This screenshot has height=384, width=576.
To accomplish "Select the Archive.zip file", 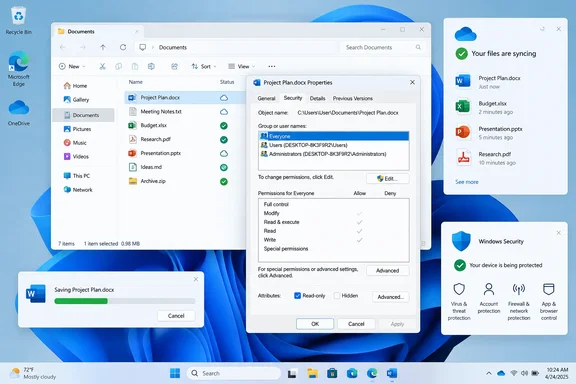I will [184, 181].
